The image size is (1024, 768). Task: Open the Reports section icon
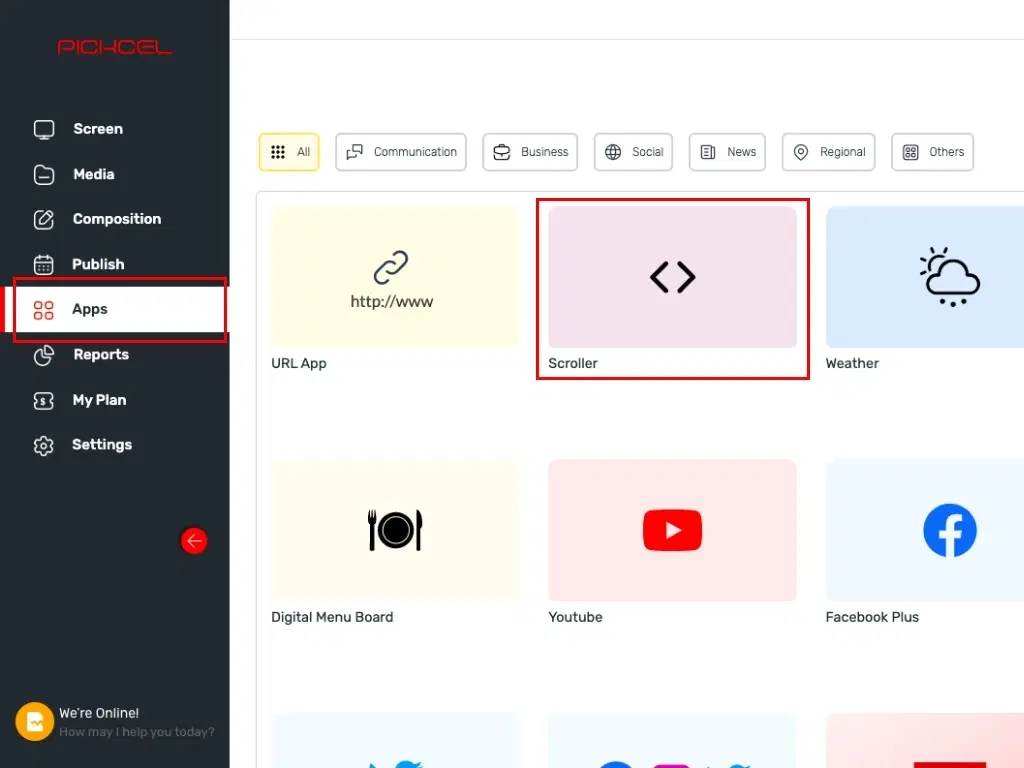(x=44, y=355)
